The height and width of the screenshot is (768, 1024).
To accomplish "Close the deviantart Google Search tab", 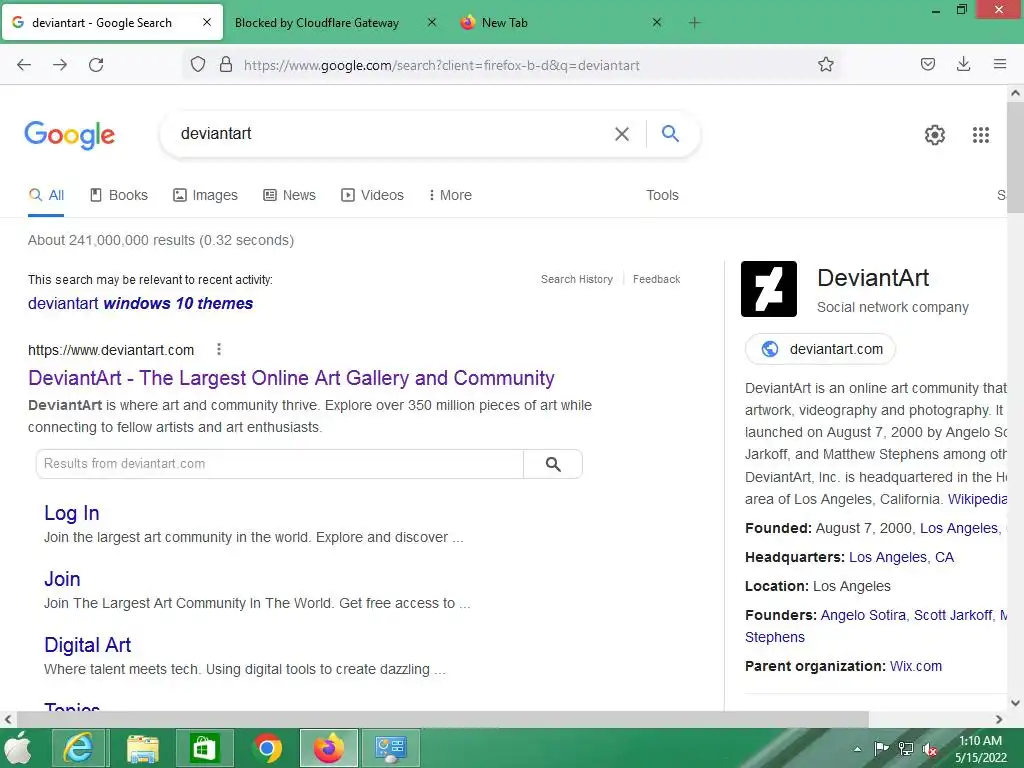I will click(206, 22).
